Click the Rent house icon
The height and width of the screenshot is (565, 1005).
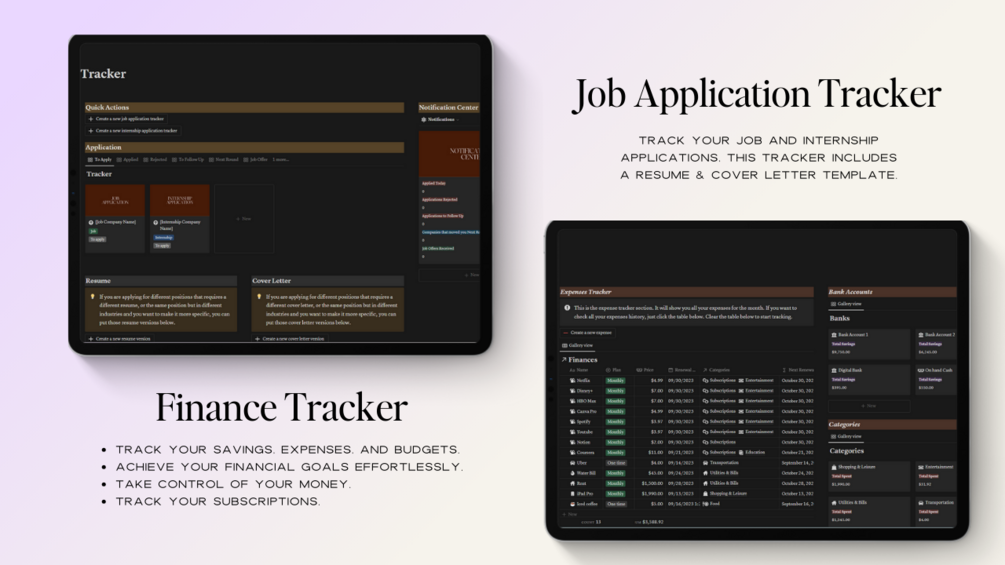pyautogui.click(x=572, y=483)
